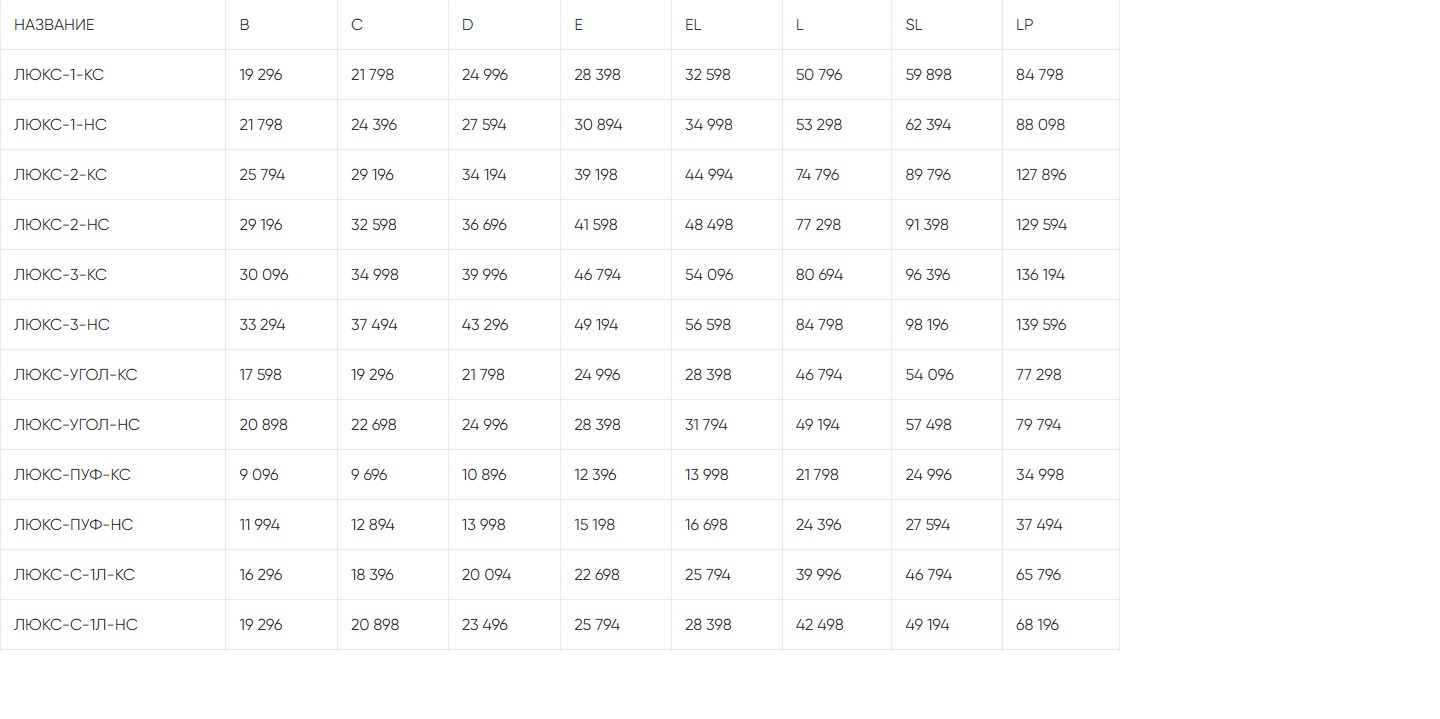1440x719 pixels.
Task: Select the 41 598 price cell
Action: (596, 225)
